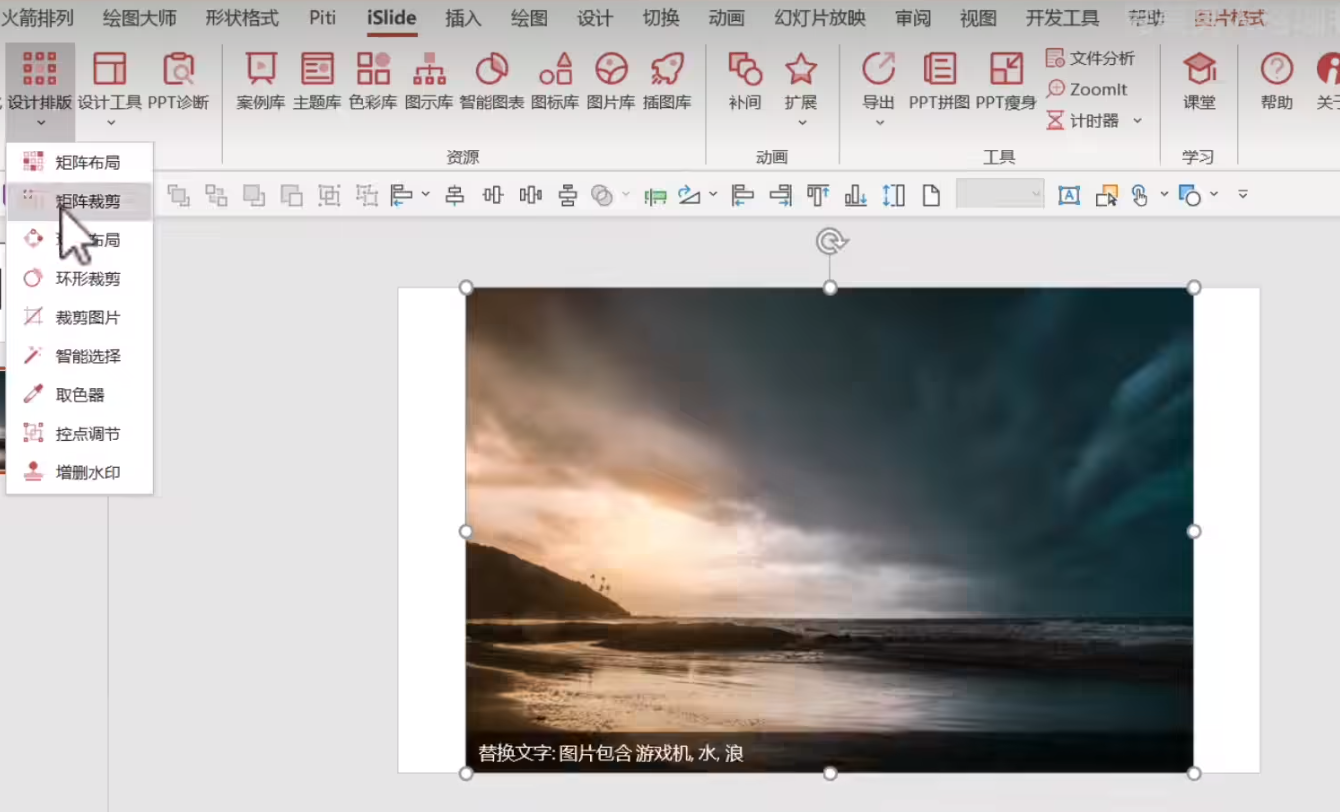Expand the rotate objects dropdown arrow
The height and width of the screenshot is (812, 1340).
click(x=713, y=195)
